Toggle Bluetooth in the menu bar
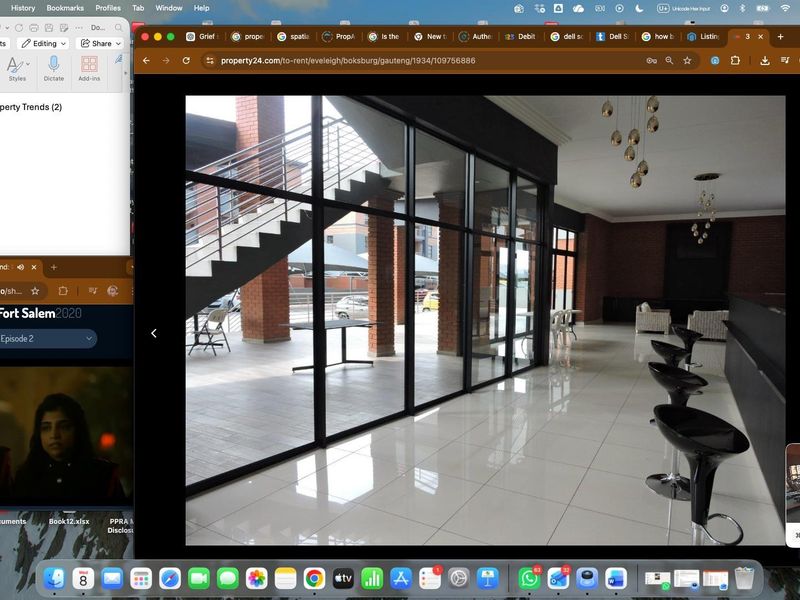The image size is (800, 600). [741, 8]
